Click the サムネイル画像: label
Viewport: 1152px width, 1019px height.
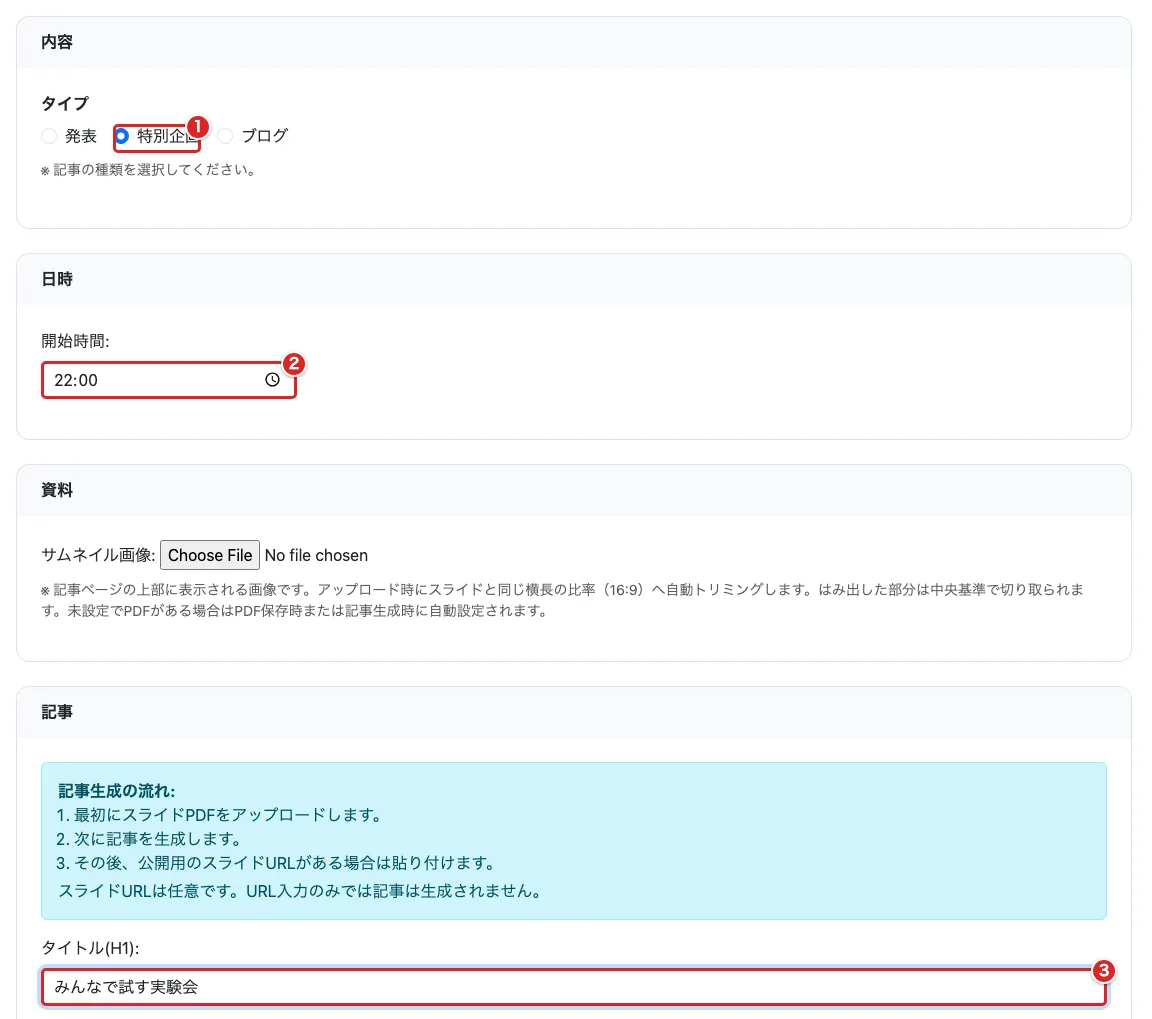click(98, 555)
